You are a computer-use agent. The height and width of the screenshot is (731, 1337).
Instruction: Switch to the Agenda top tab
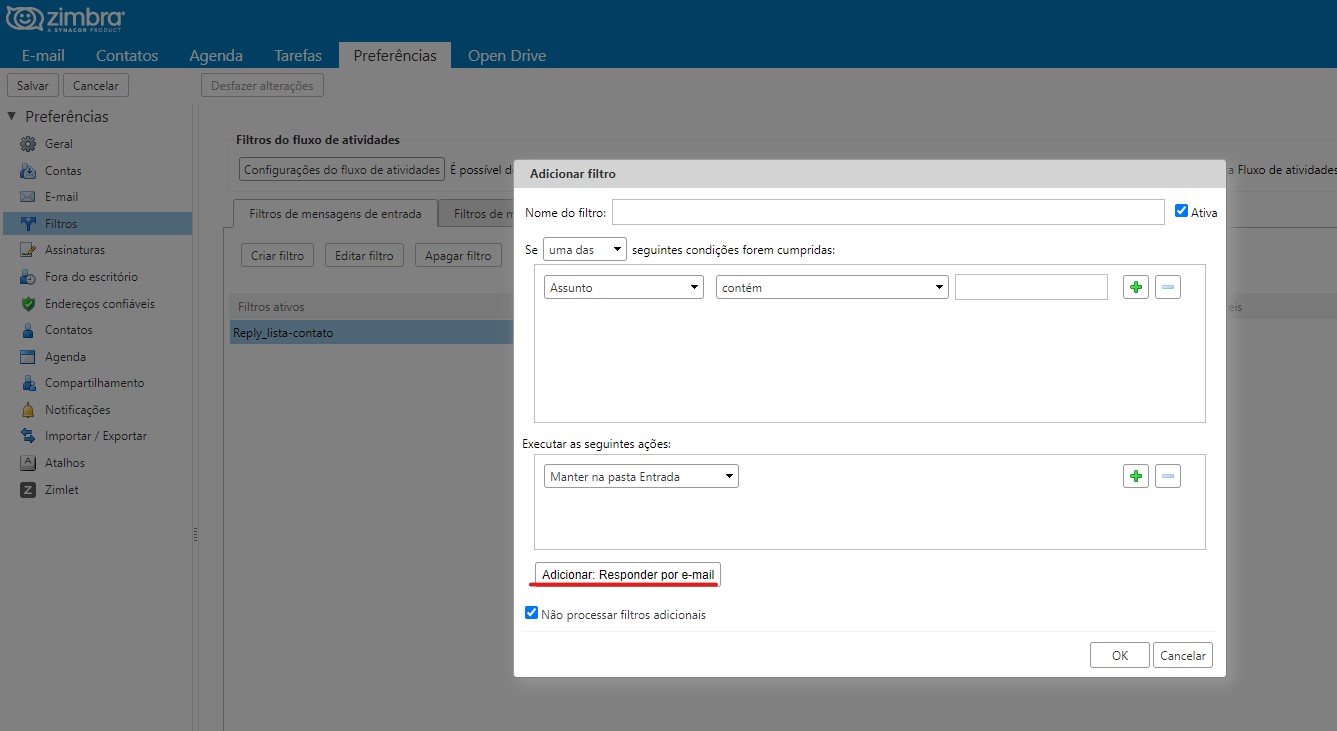coord(216,56)
